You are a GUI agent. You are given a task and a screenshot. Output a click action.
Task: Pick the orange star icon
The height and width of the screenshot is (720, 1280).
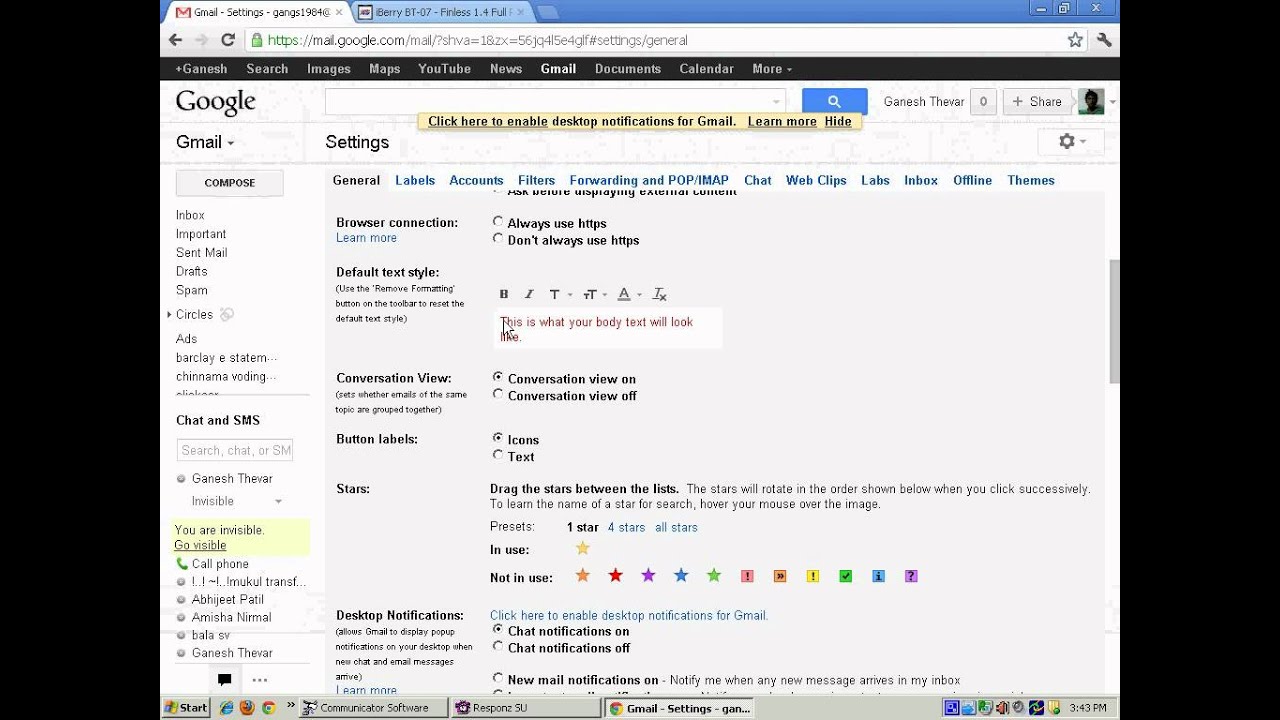(x=583, y=575)
